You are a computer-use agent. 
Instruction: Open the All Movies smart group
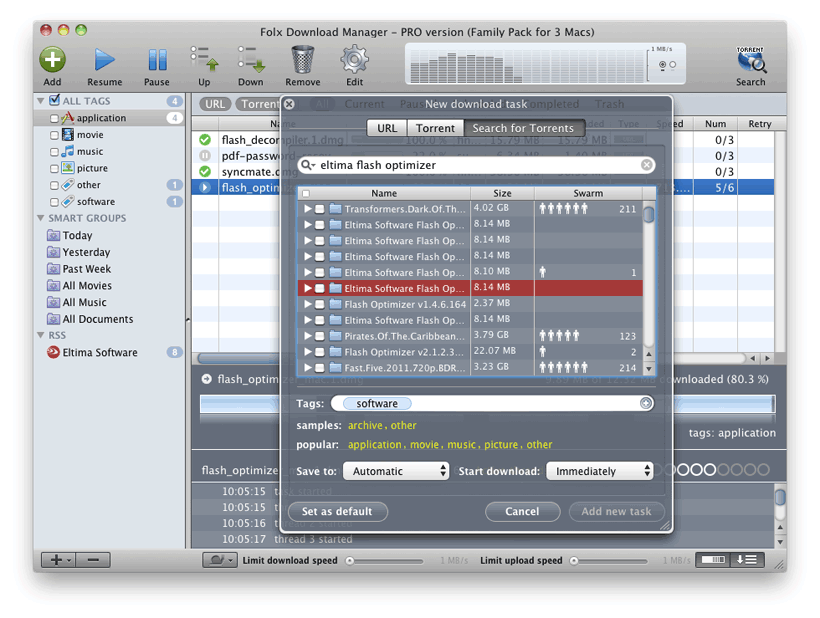79,285
